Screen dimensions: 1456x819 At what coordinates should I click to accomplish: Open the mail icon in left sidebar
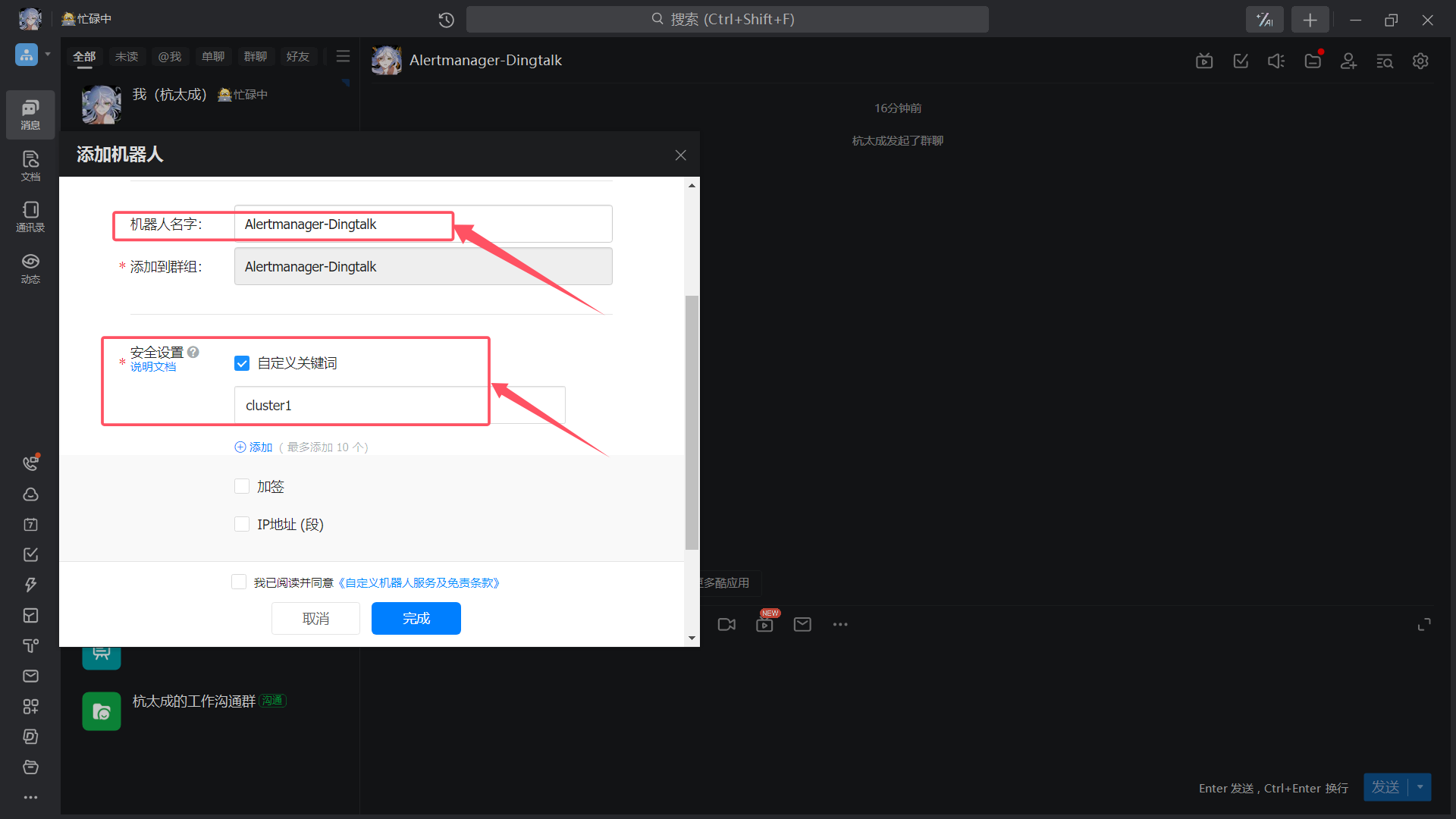point(30,676)
